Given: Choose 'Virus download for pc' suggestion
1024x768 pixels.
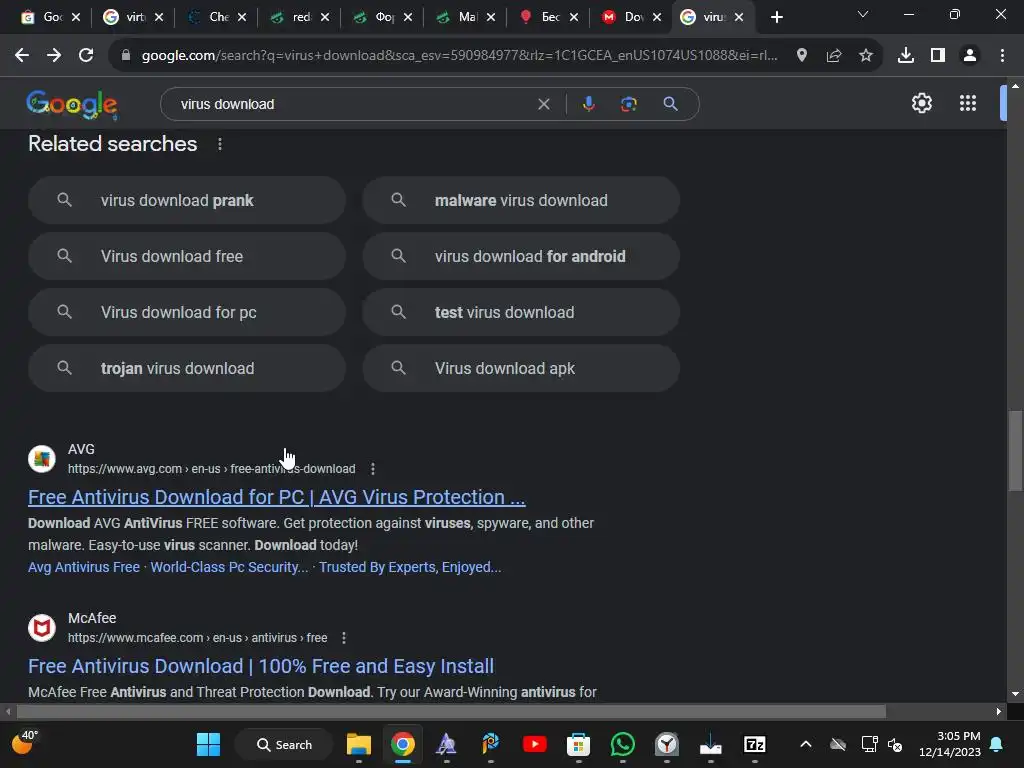Looking at the screenshot, I should tap(187, 313).
